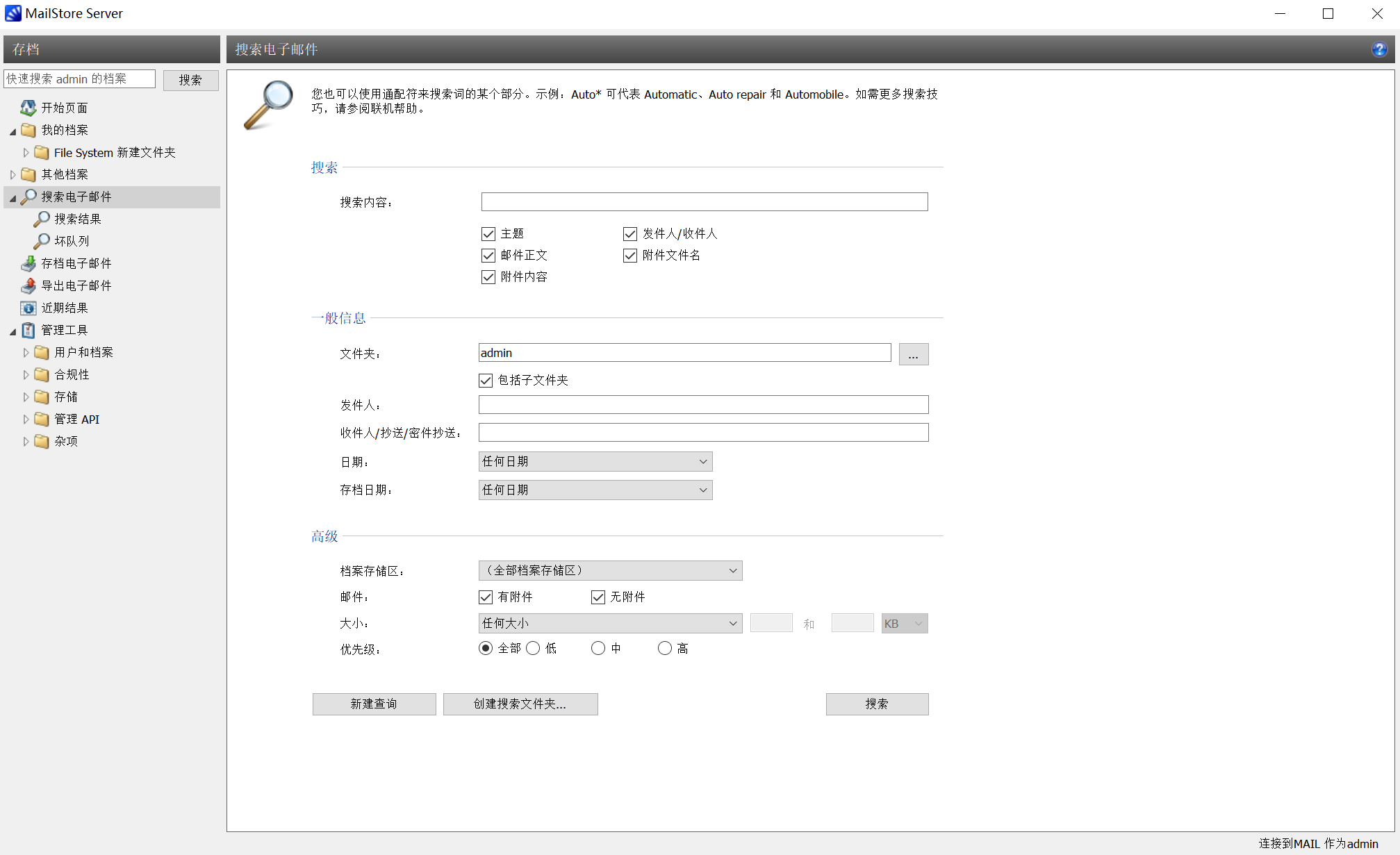Select the 高 priority radio button
The image size is (1400, 855).
click(x=665, y=648)
